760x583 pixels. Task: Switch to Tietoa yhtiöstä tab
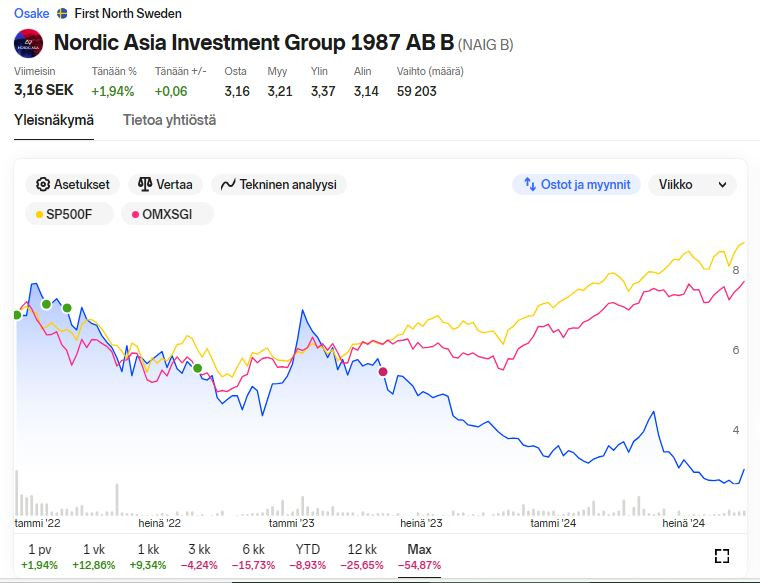(169, 120)
